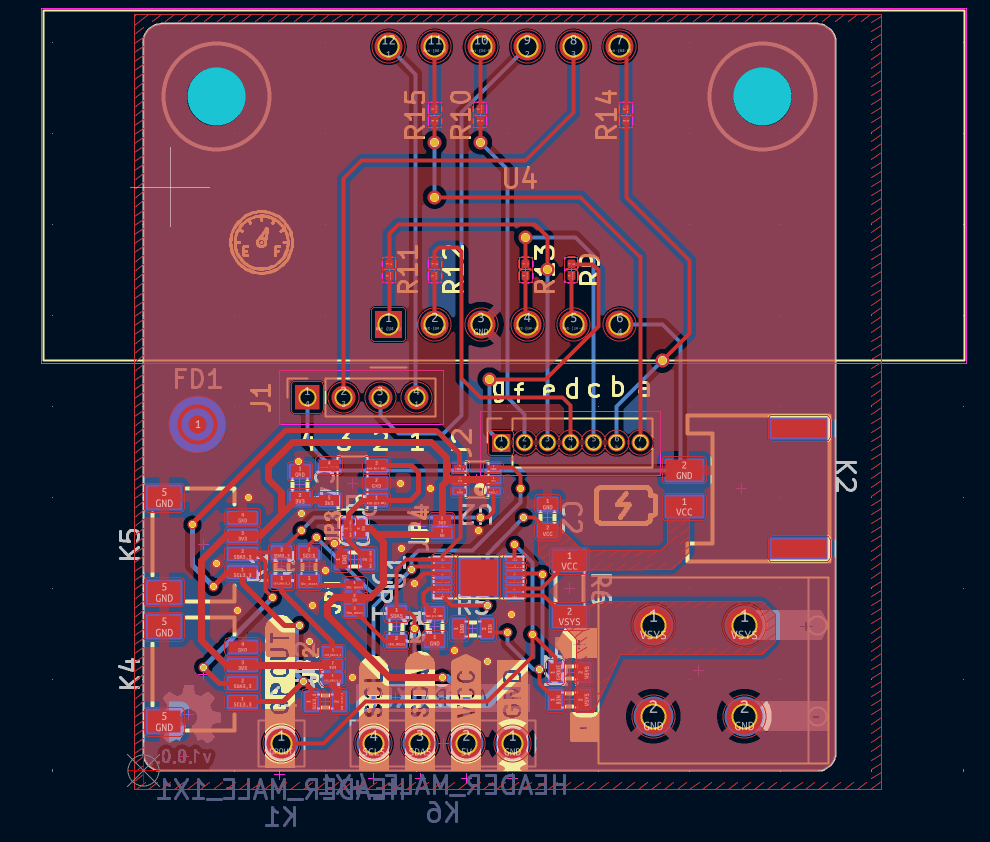Click the K2 pad 1 labeled VCC
Viewport: 990px width, 842px height.
[684, 506]
